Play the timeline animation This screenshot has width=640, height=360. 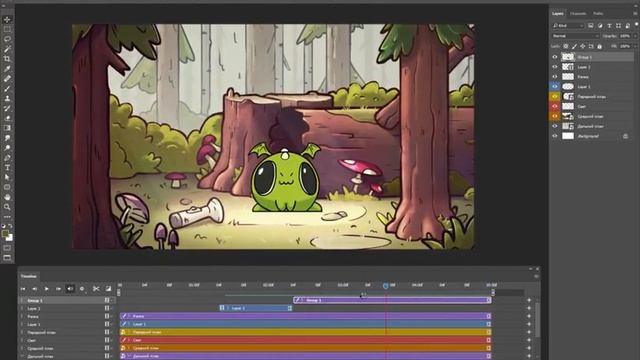click(x=47, y=289)
